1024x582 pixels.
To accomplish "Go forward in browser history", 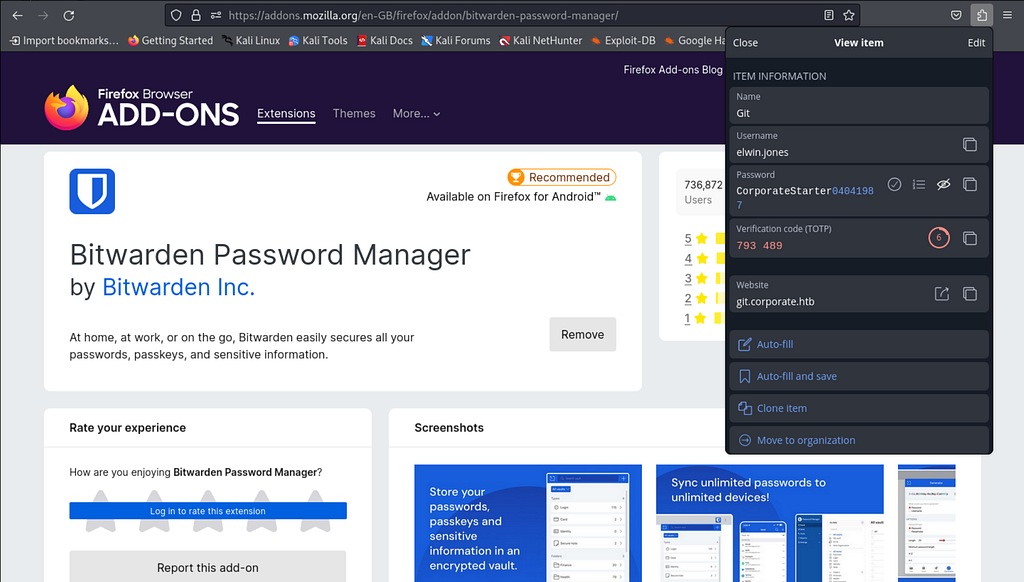I will 43,15.
